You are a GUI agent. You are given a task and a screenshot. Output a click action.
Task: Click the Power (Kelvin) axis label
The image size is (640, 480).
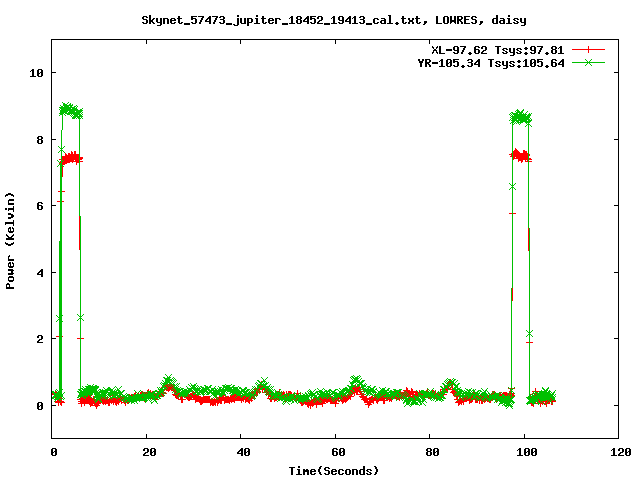(10, 241)
